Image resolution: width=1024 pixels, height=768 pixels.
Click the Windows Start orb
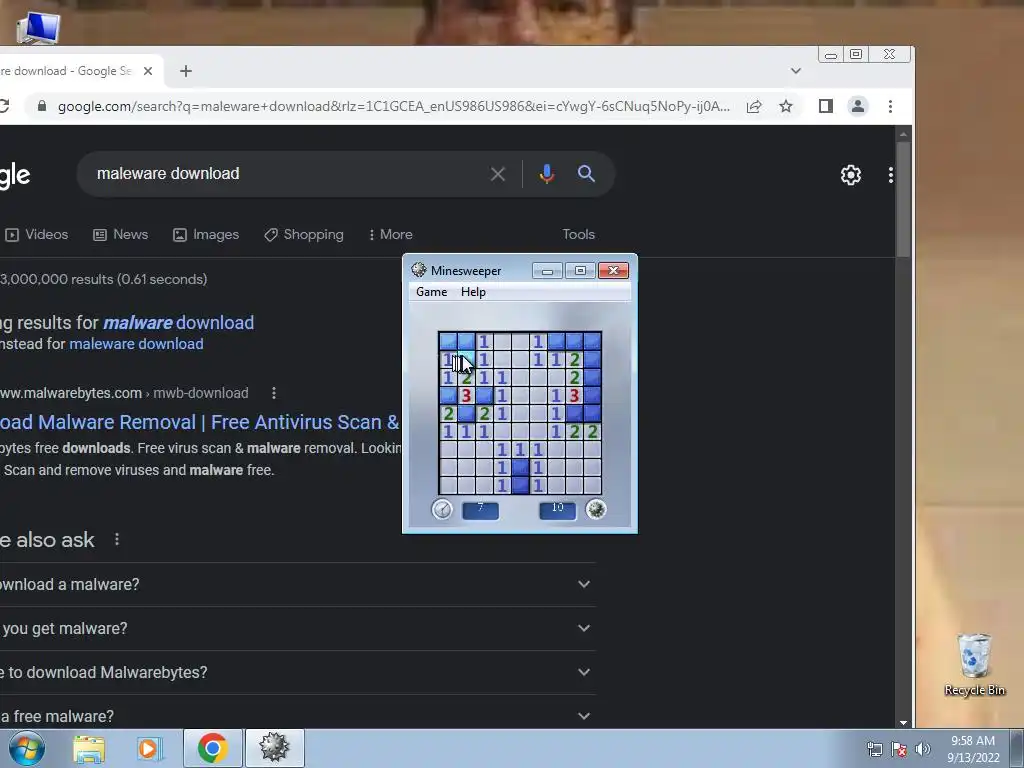(27, 748)
